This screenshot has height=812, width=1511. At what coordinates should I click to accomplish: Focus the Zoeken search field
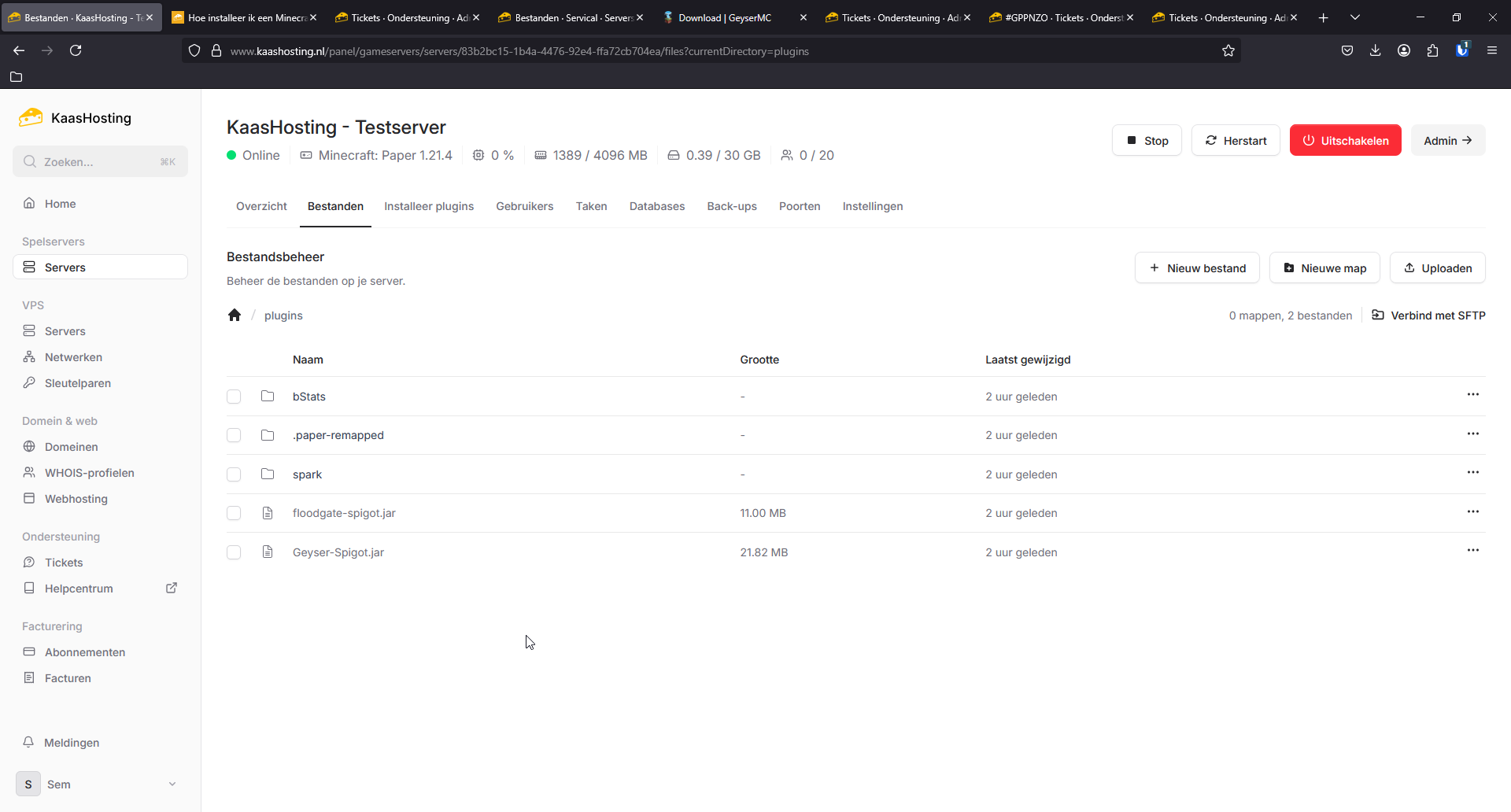click(100, 162)
